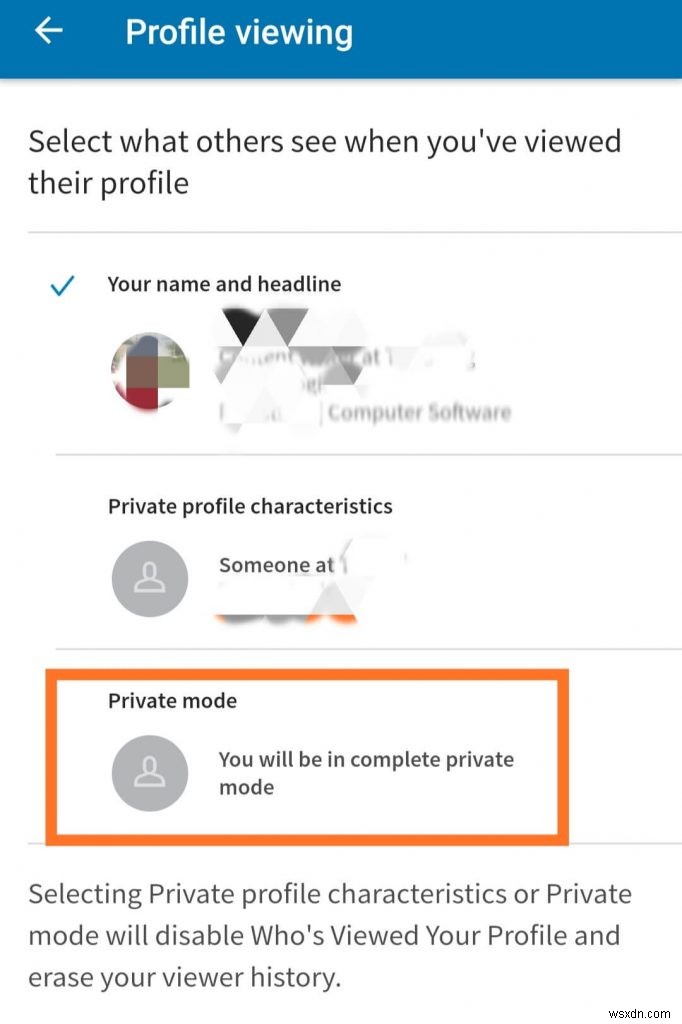The height and width of the screenshot is (1024, 682).
Task: Click the LinkedIn back navigation icon
Action: click(x=47, y=32)
